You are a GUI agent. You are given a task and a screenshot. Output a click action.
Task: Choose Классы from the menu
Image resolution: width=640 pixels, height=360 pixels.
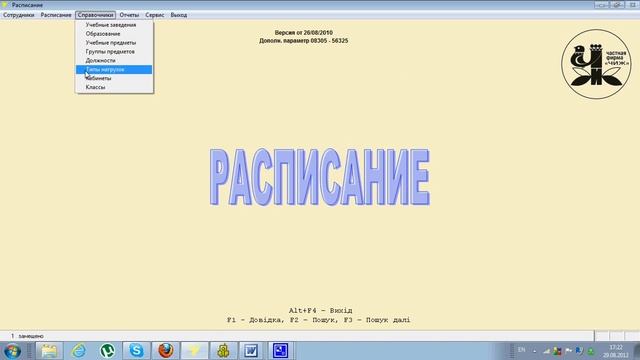click(114, 87)
